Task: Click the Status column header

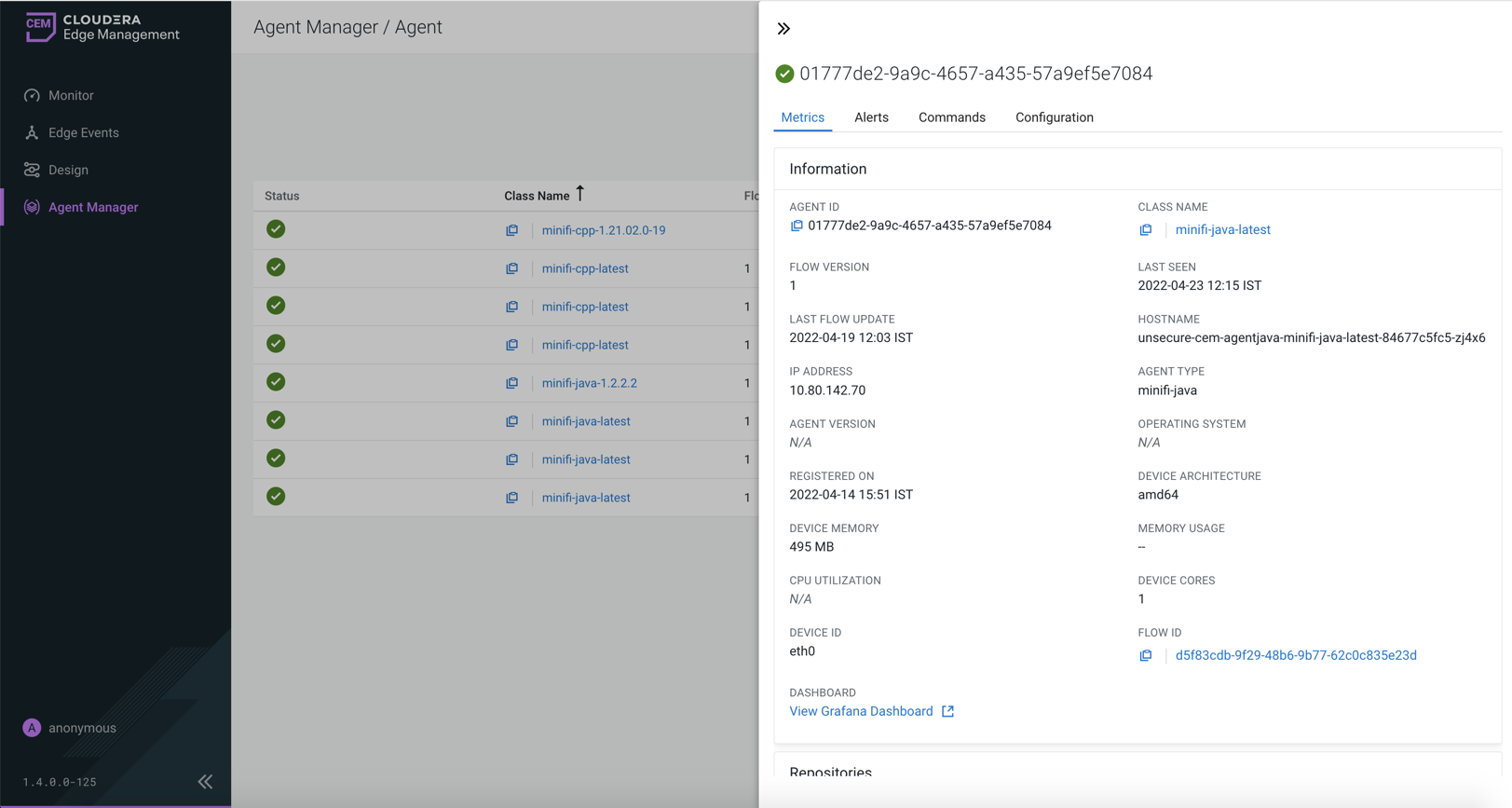Action: tap(282, 196)
